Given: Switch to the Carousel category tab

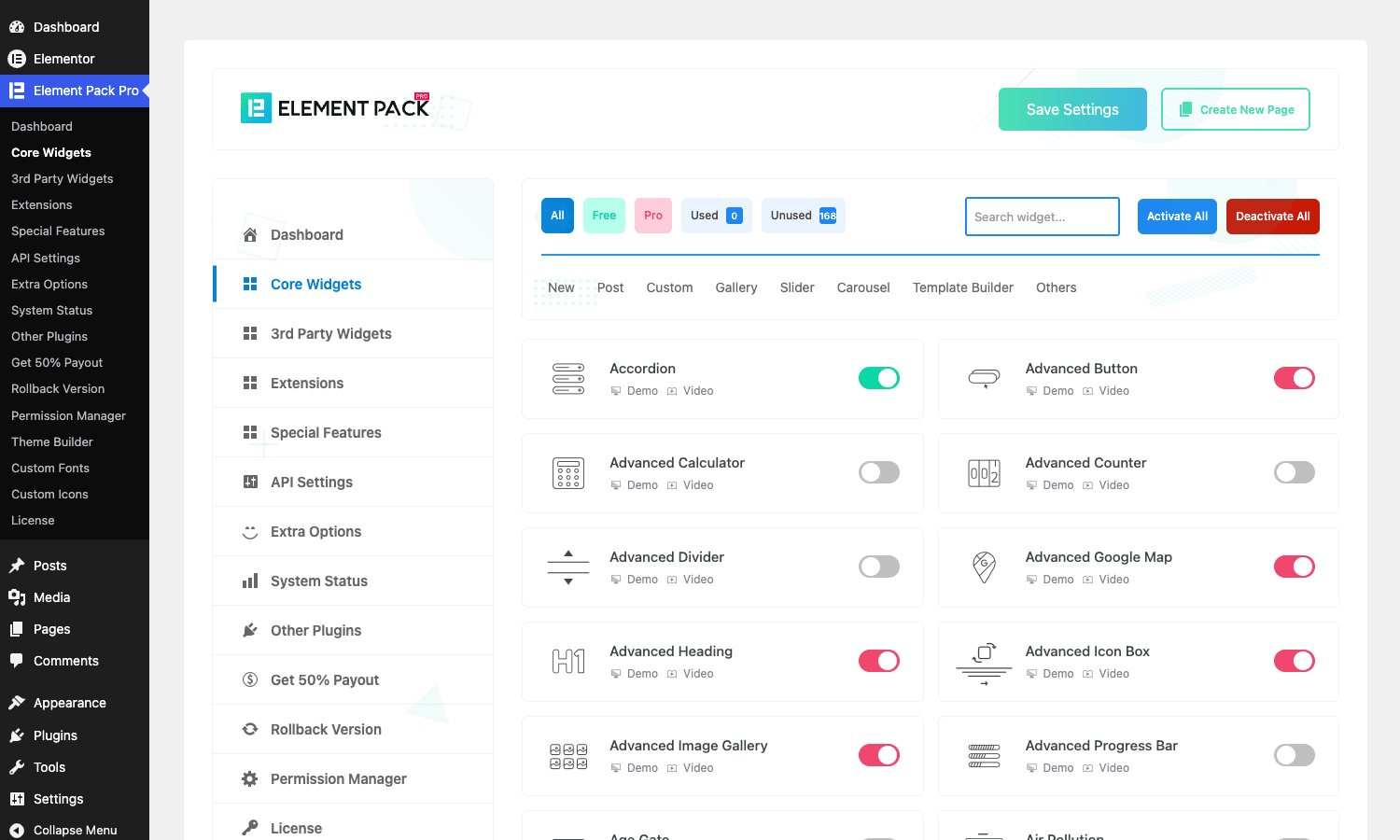Looking at the screenshot, I should coord(863,287).
